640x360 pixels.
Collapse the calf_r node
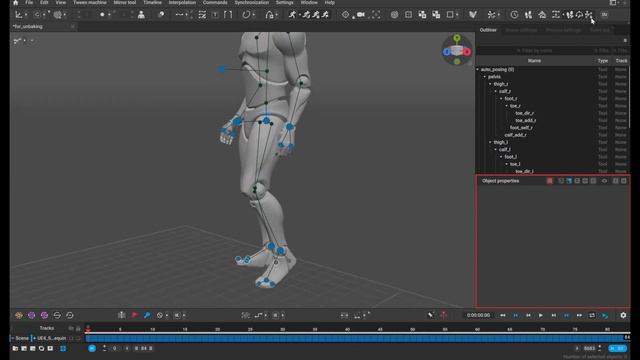[496, 91]
